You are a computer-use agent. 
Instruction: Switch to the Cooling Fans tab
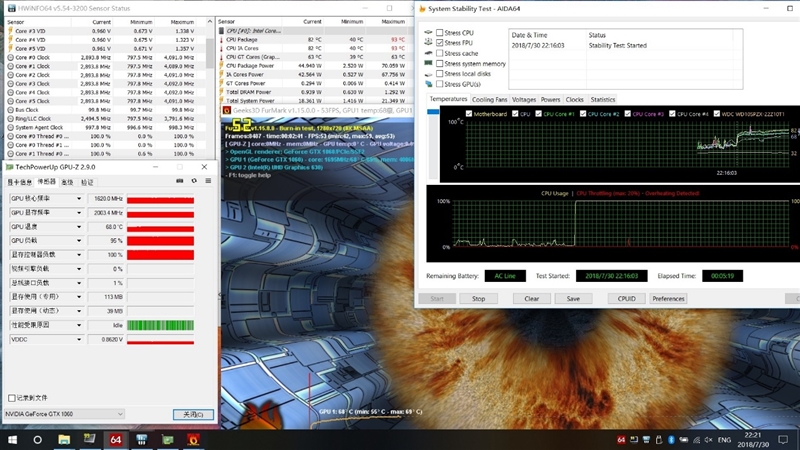coord(489,100)
